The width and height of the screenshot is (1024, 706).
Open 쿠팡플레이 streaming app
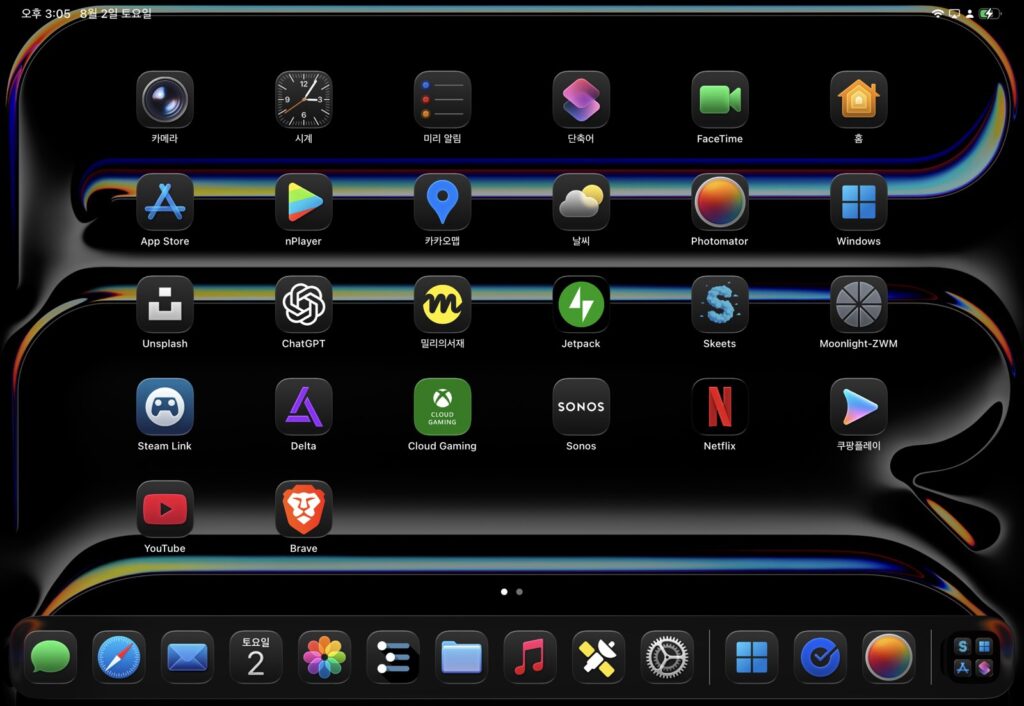pyautogui.click(x=859, y=406)
